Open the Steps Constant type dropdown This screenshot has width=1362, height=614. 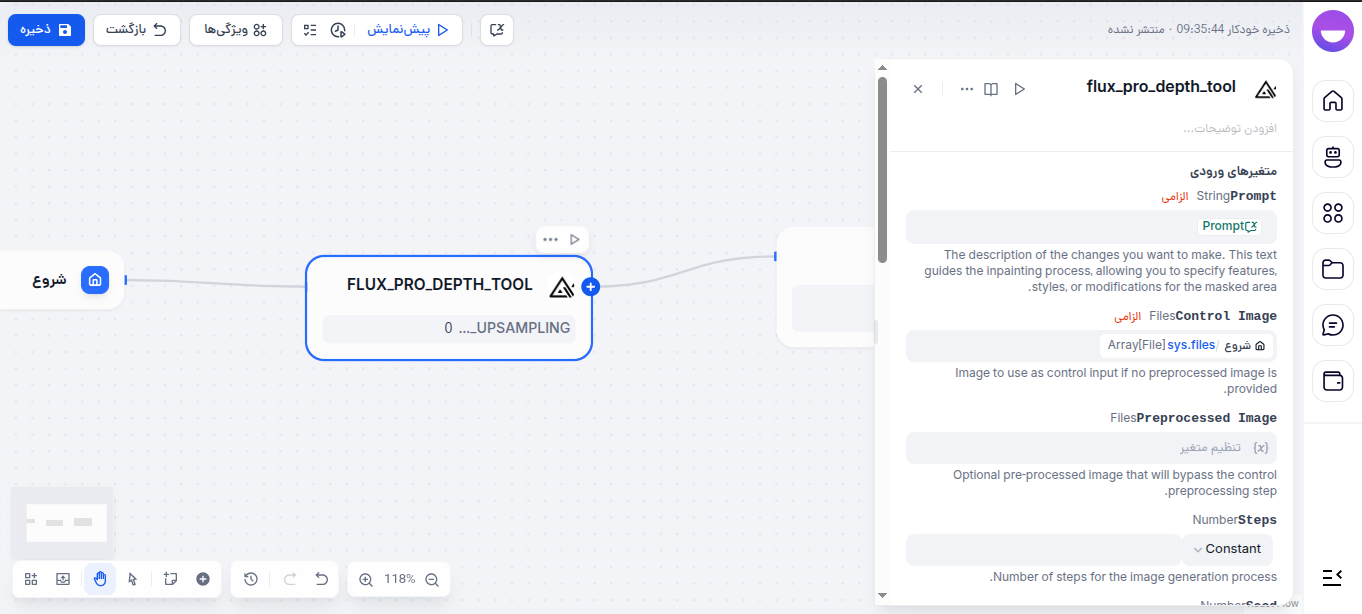pyautogui.click(x=1227, y=549)
